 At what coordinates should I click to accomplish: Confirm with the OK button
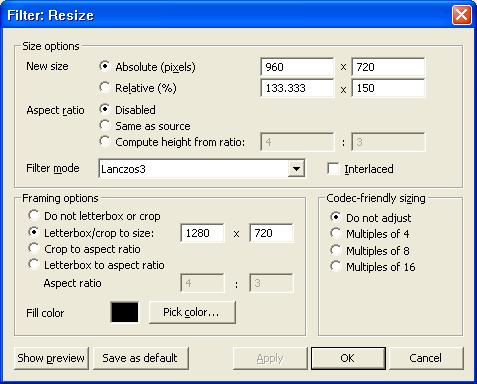348,358
